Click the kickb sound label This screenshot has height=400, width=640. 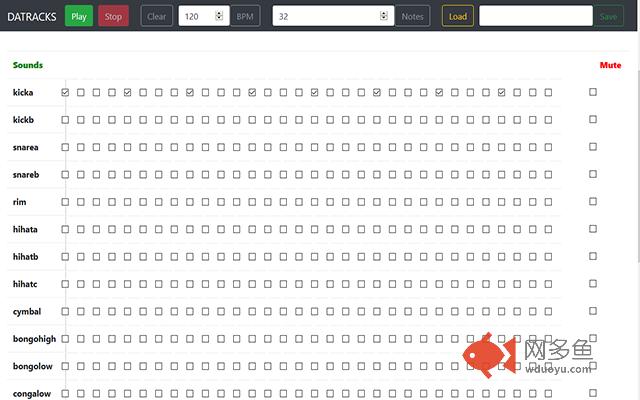point(23,120)
